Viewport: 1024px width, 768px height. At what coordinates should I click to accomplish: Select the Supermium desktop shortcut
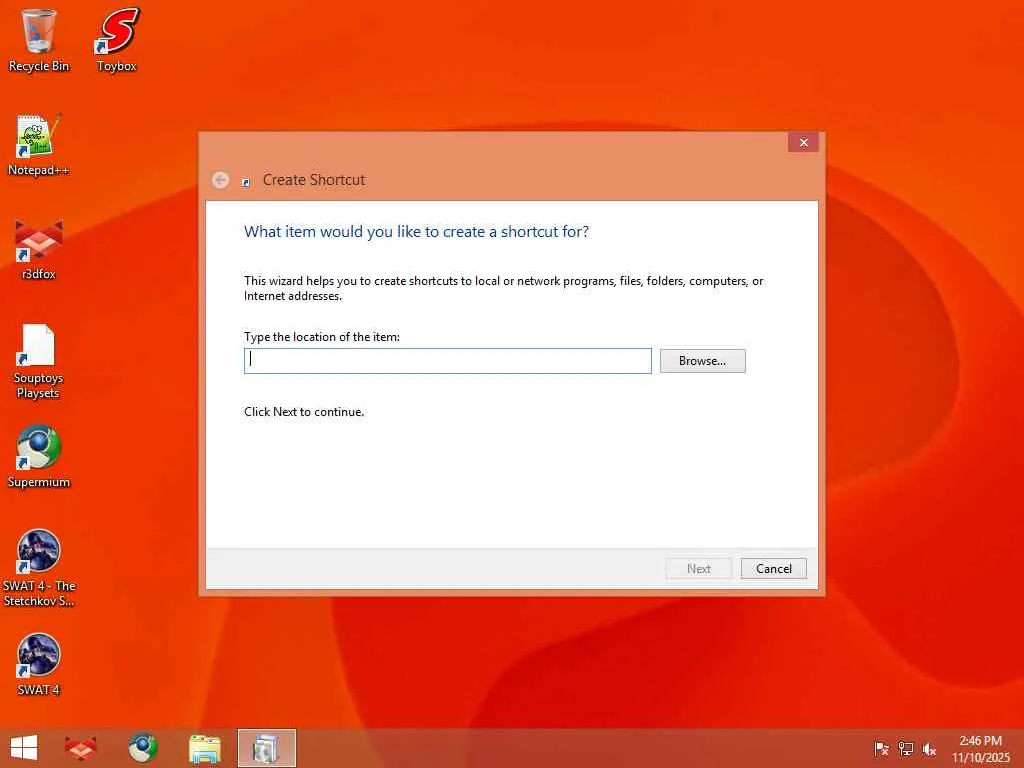coord(39,456)
